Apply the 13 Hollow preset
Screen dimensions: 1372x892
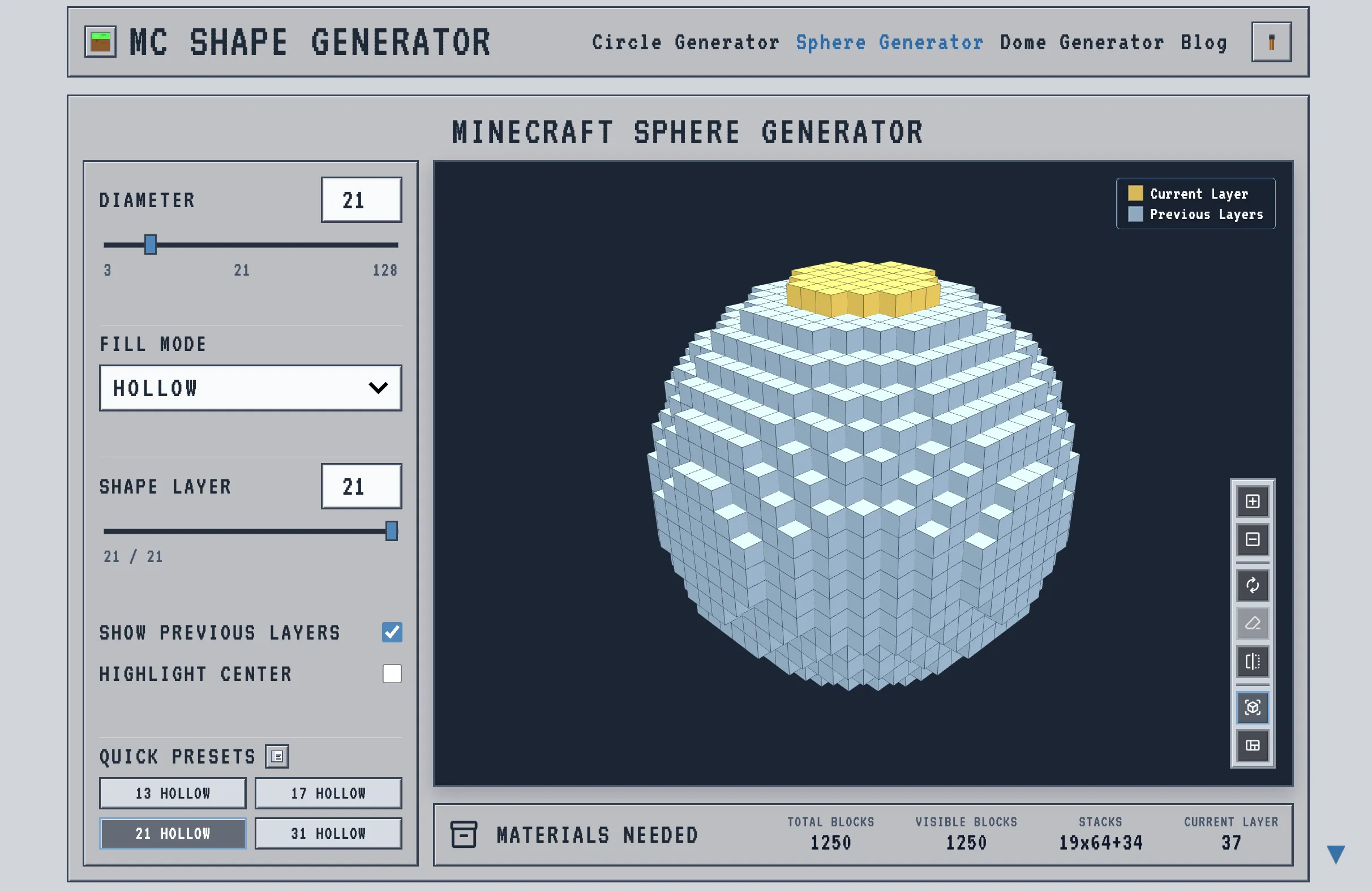point(173,793)
